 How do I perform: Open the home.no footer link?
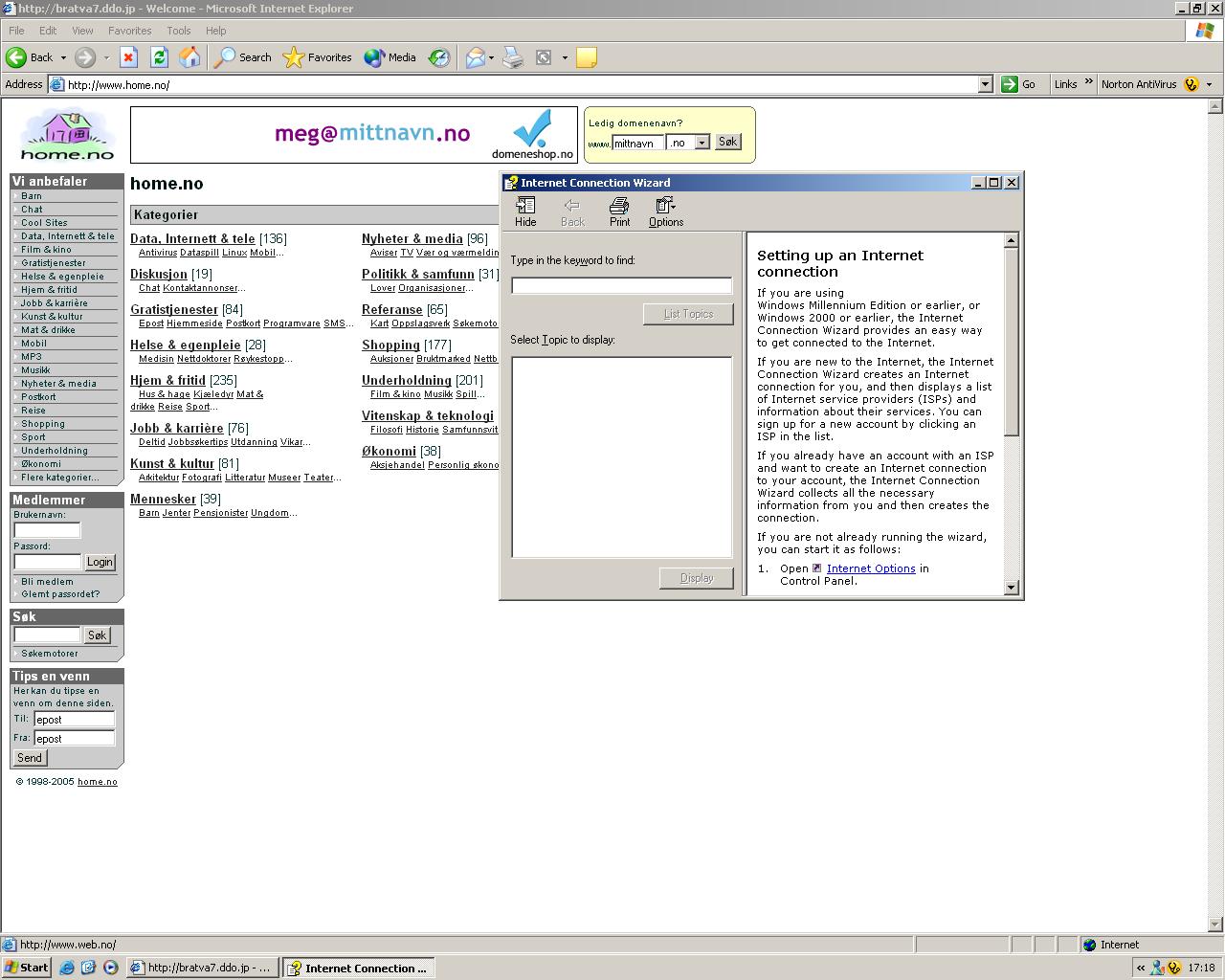pyautogui.click(x=98, y=782)
